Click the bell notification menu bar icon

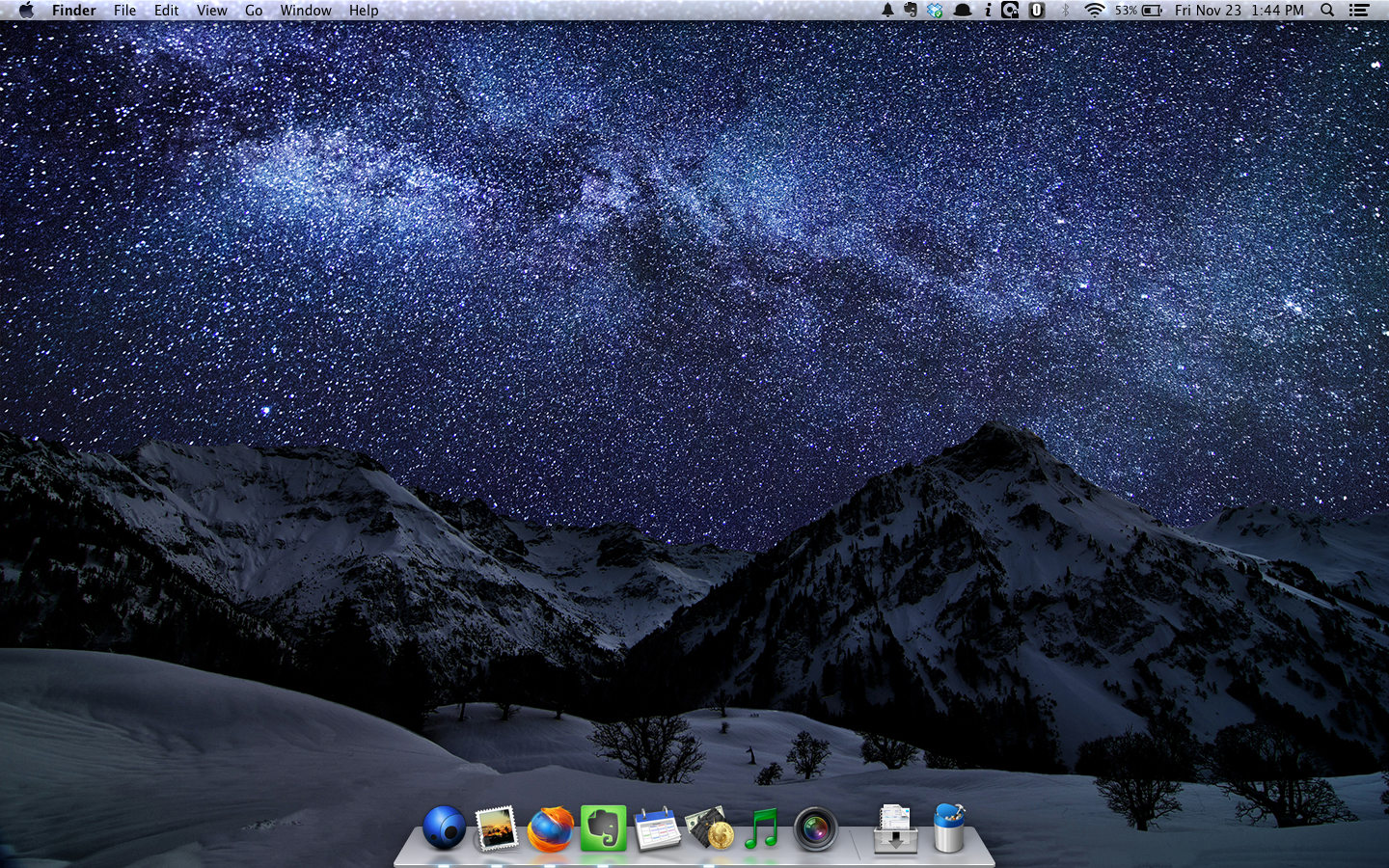[x=887, y=10]
